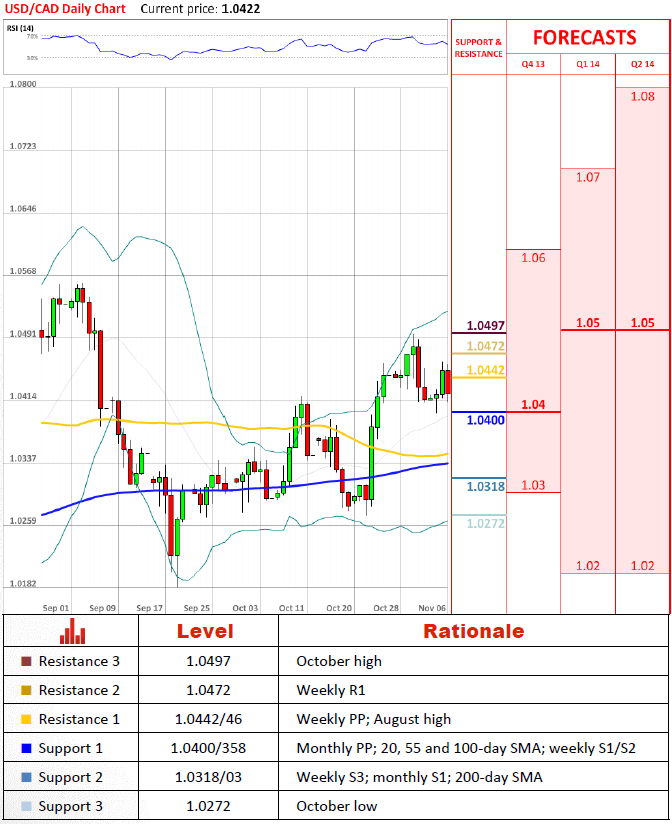Screen dimensions: 672x824
Task: Click the SUPPORT & RESISTANCE header
Action: coord(478,48)
